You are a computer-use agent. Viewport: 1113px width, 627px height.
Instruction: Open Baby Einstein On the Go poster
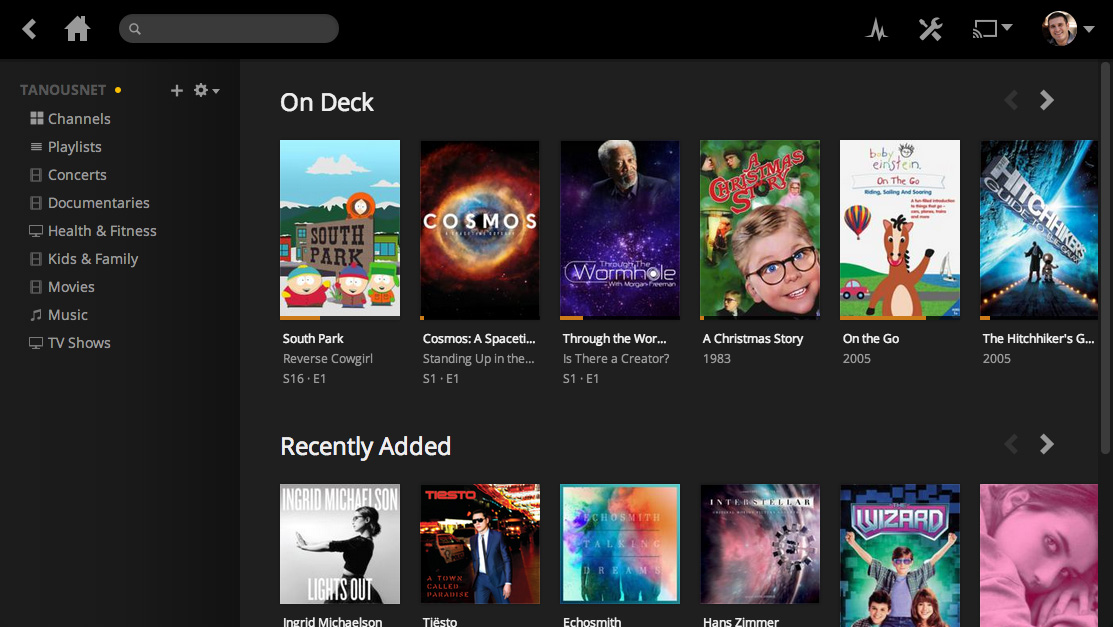pos(899,229)
